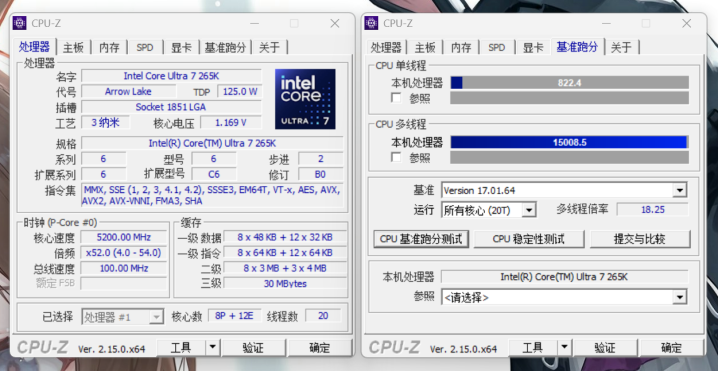Switch to 主板 tab in left window
Image resolution: width=718 pixels, height=371 pixels.
click(x=73, y=47)
